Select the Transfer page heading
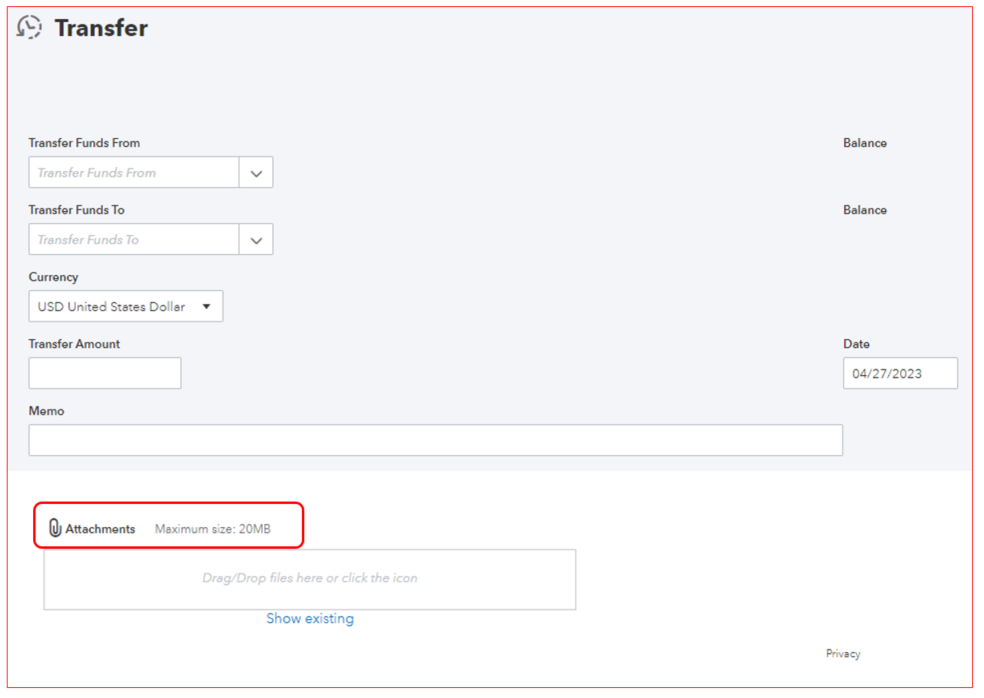 [102, 27]
